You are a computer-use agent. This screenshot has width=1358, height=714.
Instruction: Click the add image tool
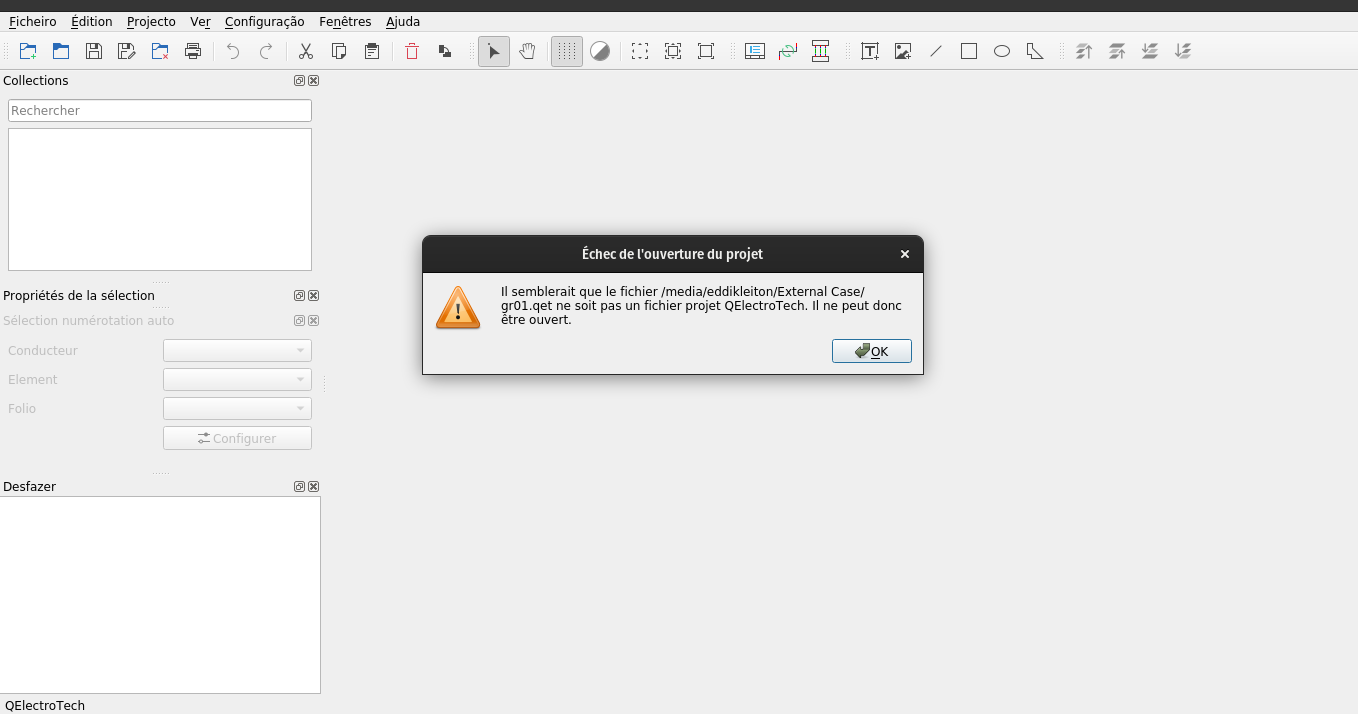coord(903,51)
